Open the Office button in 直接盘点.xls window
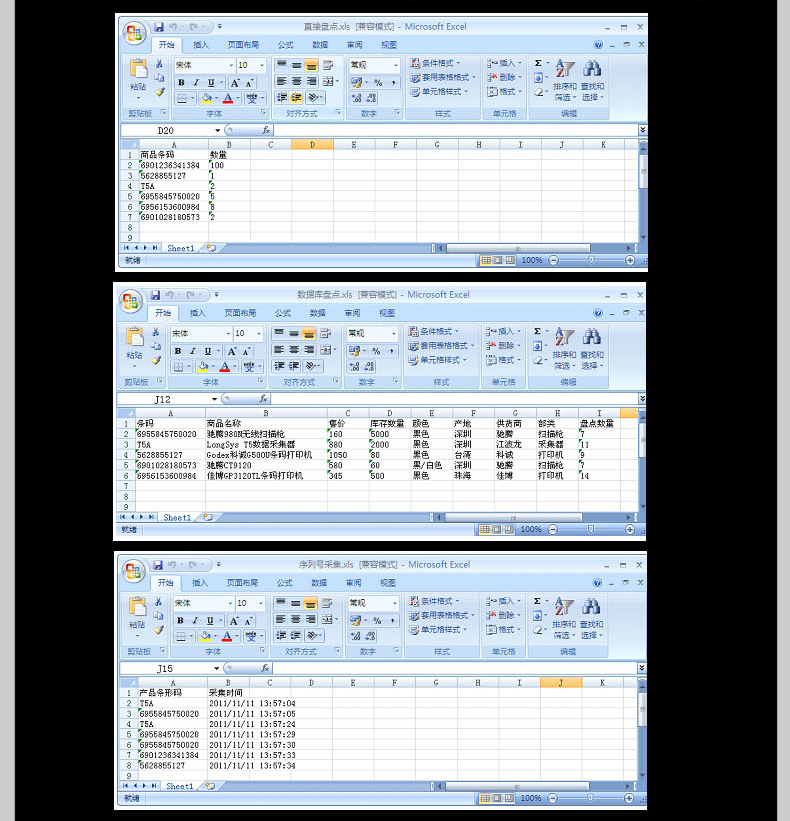Viewport: 790px width, 821px height. coord(134,34)
